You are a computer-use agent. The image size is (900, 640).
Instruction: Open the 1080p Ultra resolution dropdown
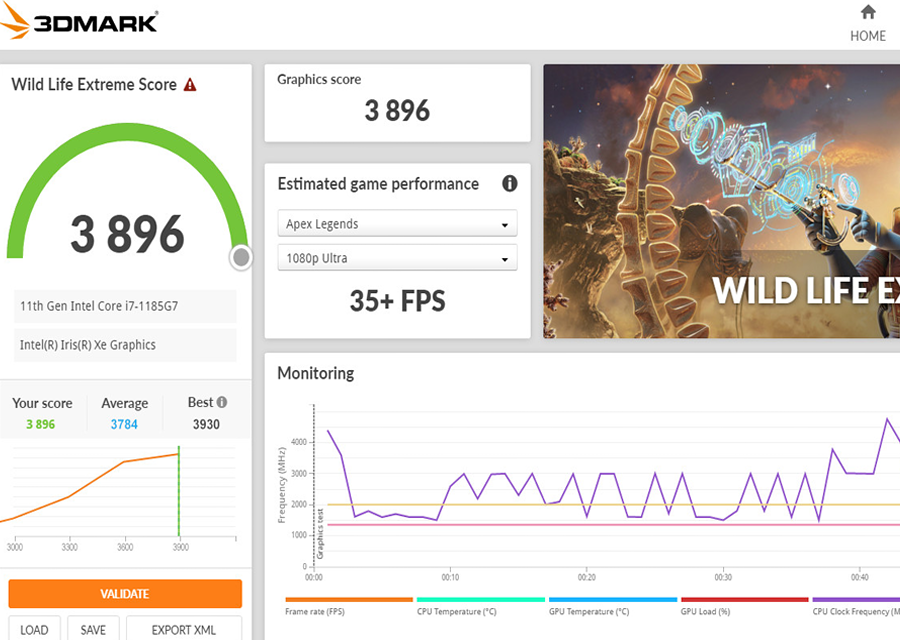(x=397, y=258)
